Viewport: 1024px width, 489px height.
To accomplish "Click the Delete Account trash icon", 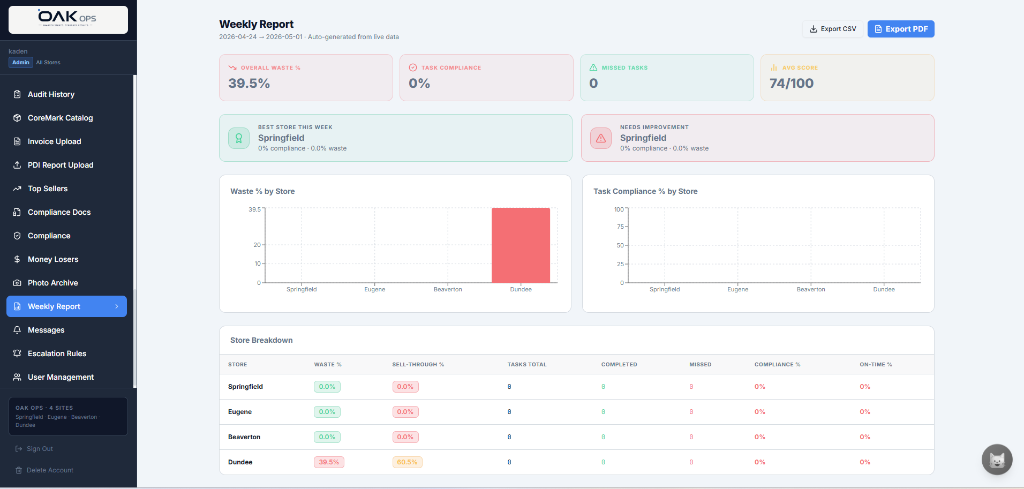I will click(x=18, y=470).
